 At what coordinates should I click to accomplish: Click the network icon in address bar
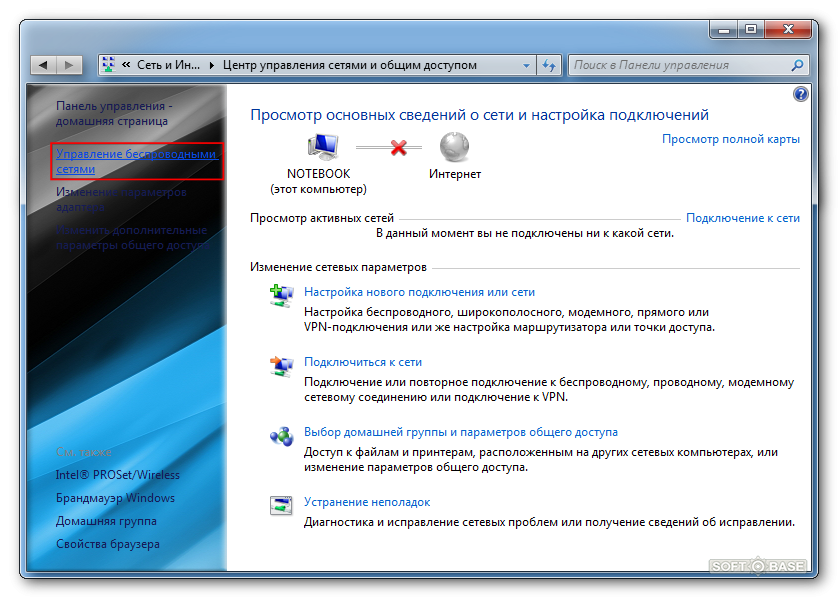pyautogui.click(x=108, y=65)
